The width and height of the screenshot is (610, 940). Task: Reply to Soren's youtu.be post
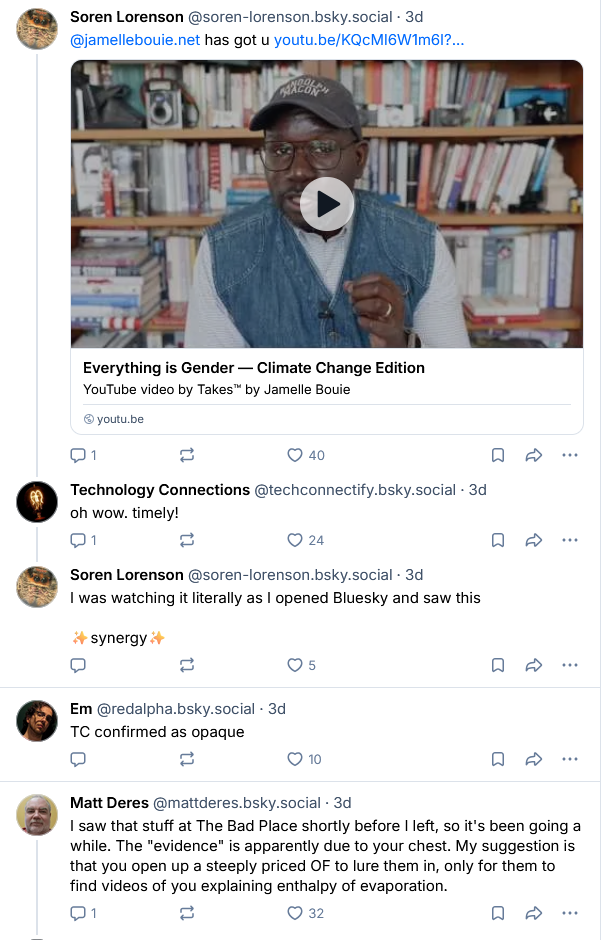click(78, 455)
